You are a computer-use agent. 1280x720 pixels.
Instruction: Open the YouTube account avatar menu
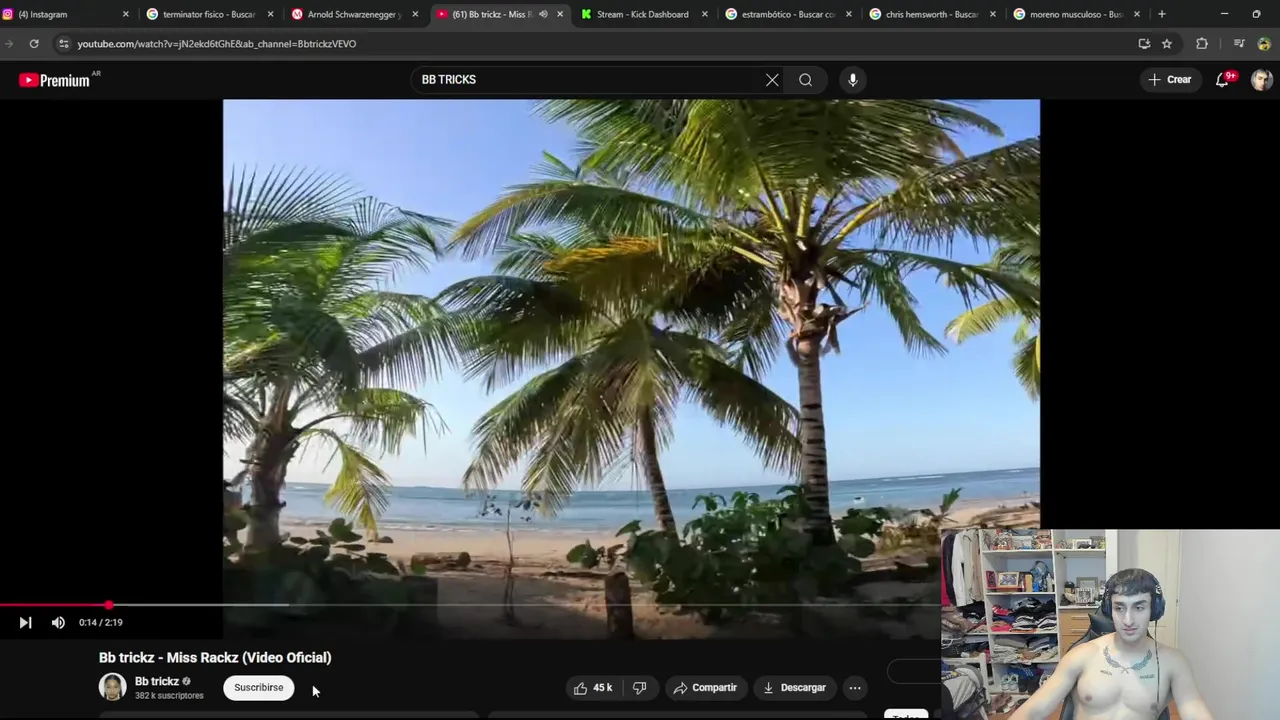point(1261,80)
